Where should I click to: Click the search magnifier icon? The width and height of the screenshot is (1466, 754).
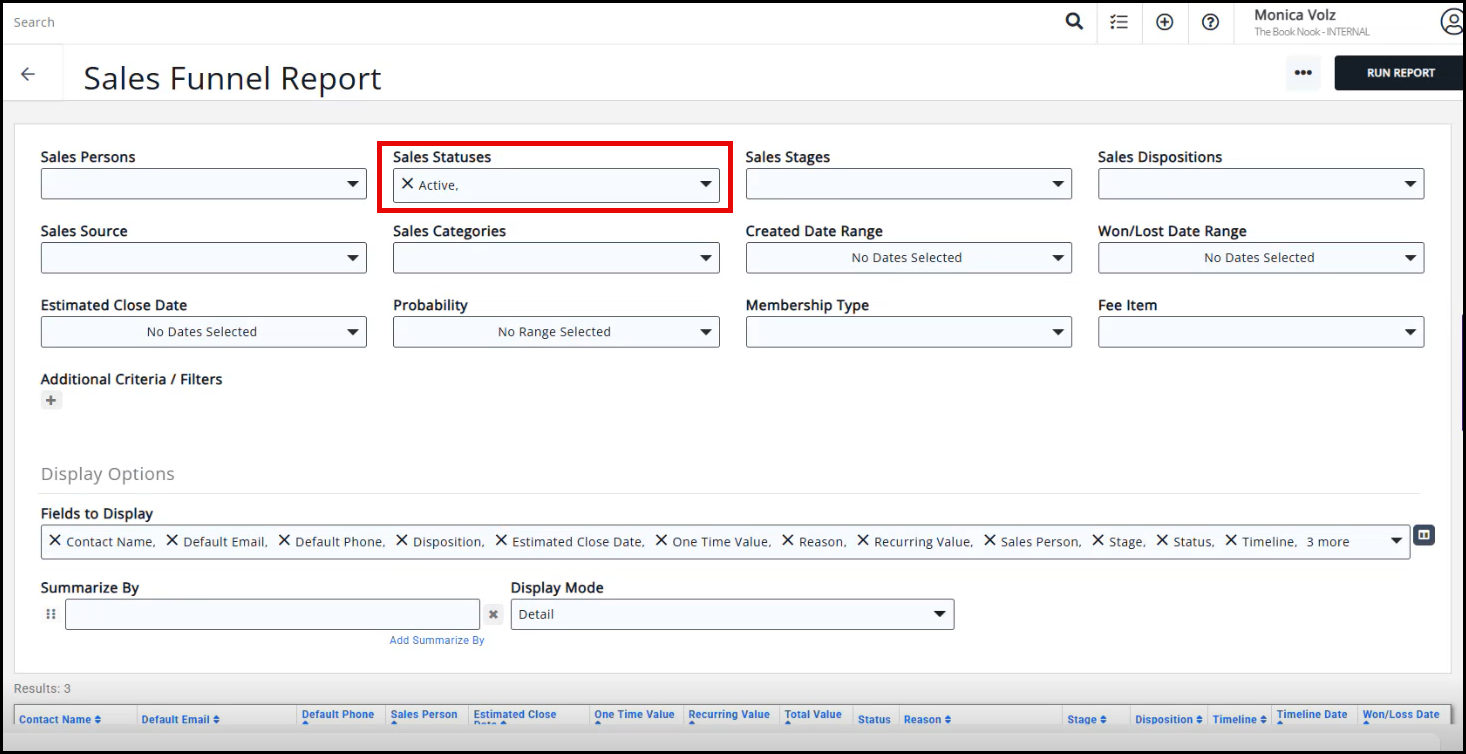point(1074,22)
